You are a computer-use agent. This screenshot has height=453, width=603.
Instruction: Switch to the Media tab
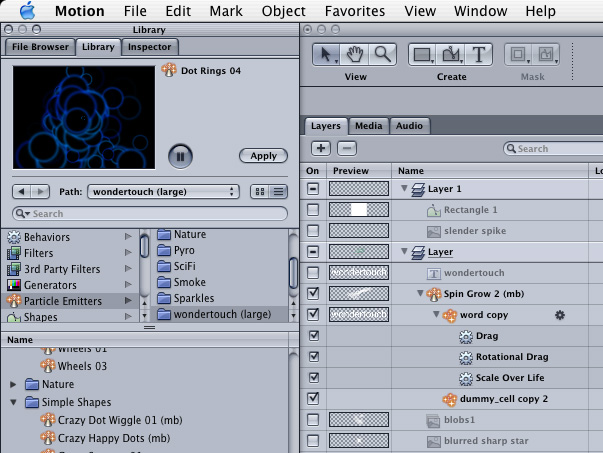[x=368, y=126]
